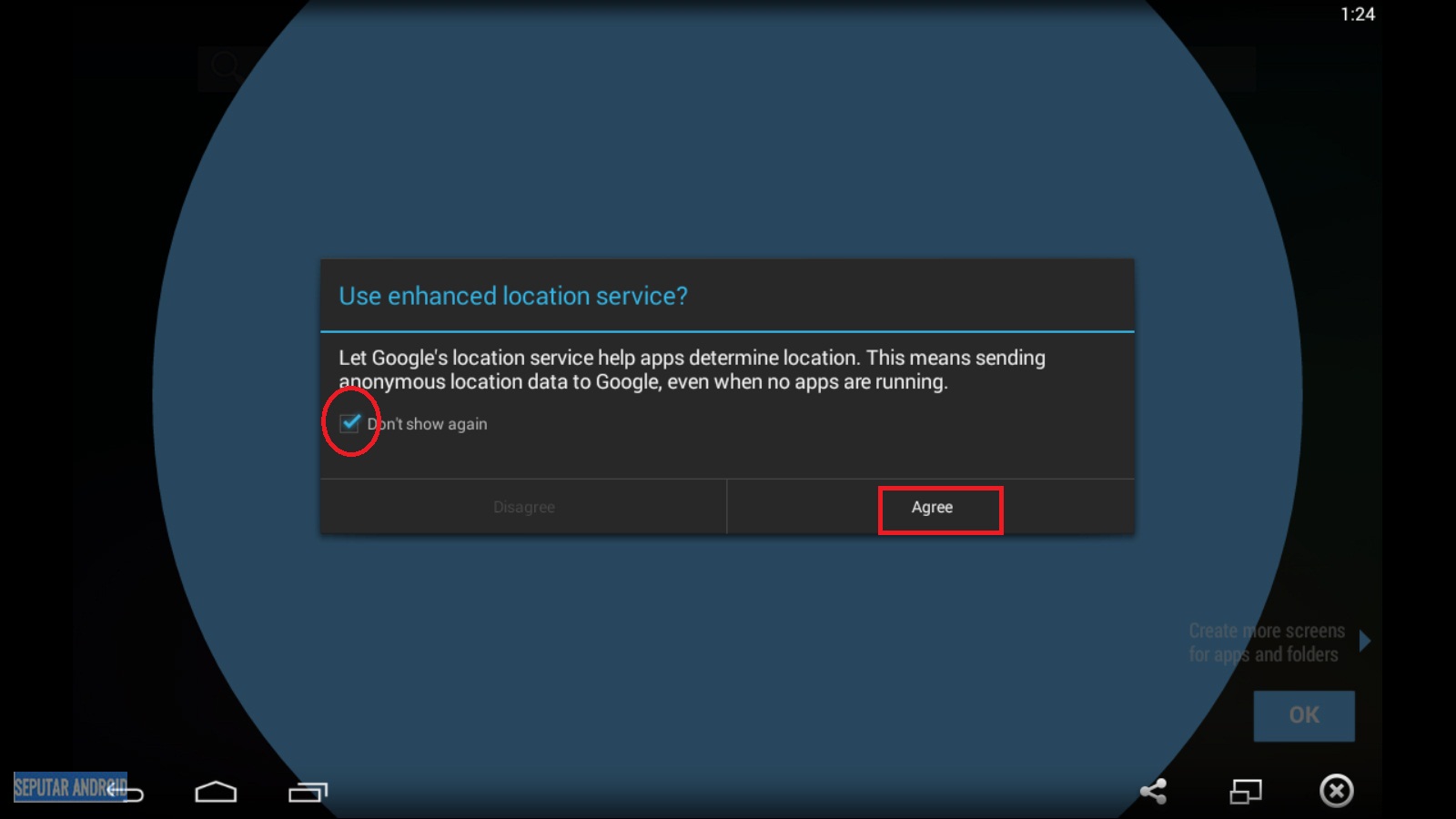Click the circled X close icon
Screen dimensions: 1456x819
tap(1337, 791)
